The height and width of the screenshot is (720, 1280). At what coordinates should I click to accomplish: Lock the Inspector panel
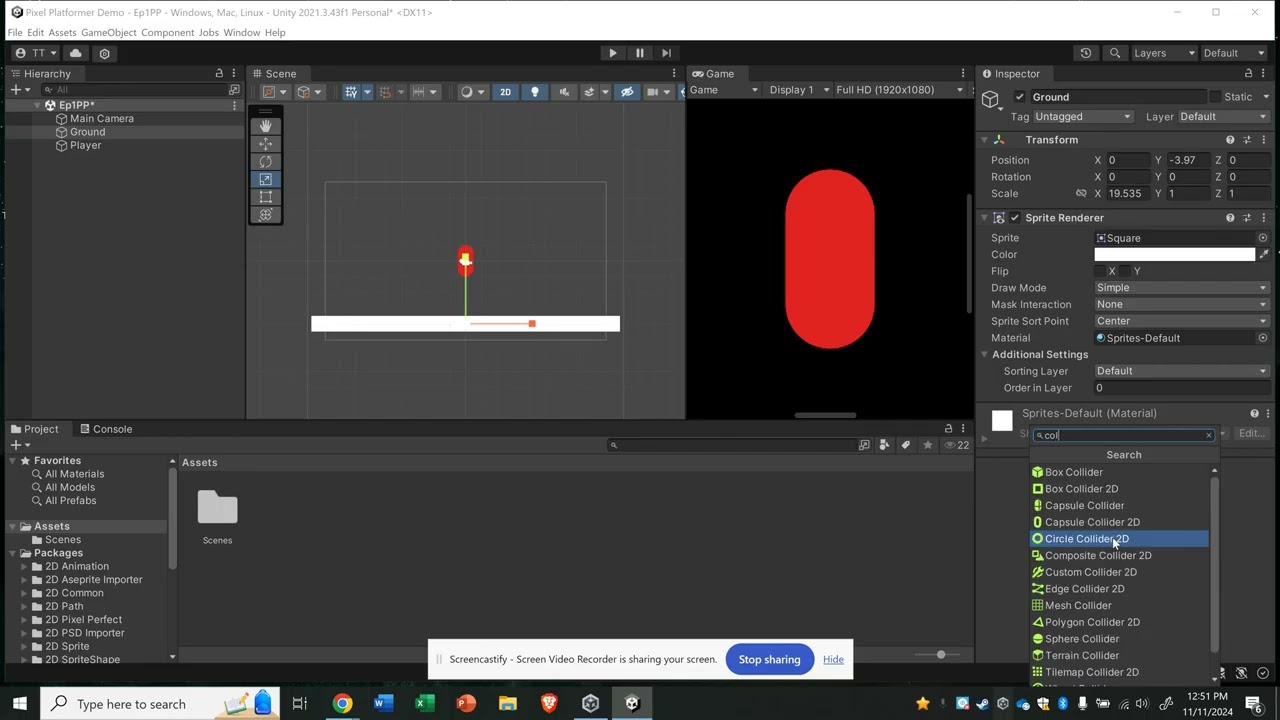pyautogui.click(x=1248, y=73)
